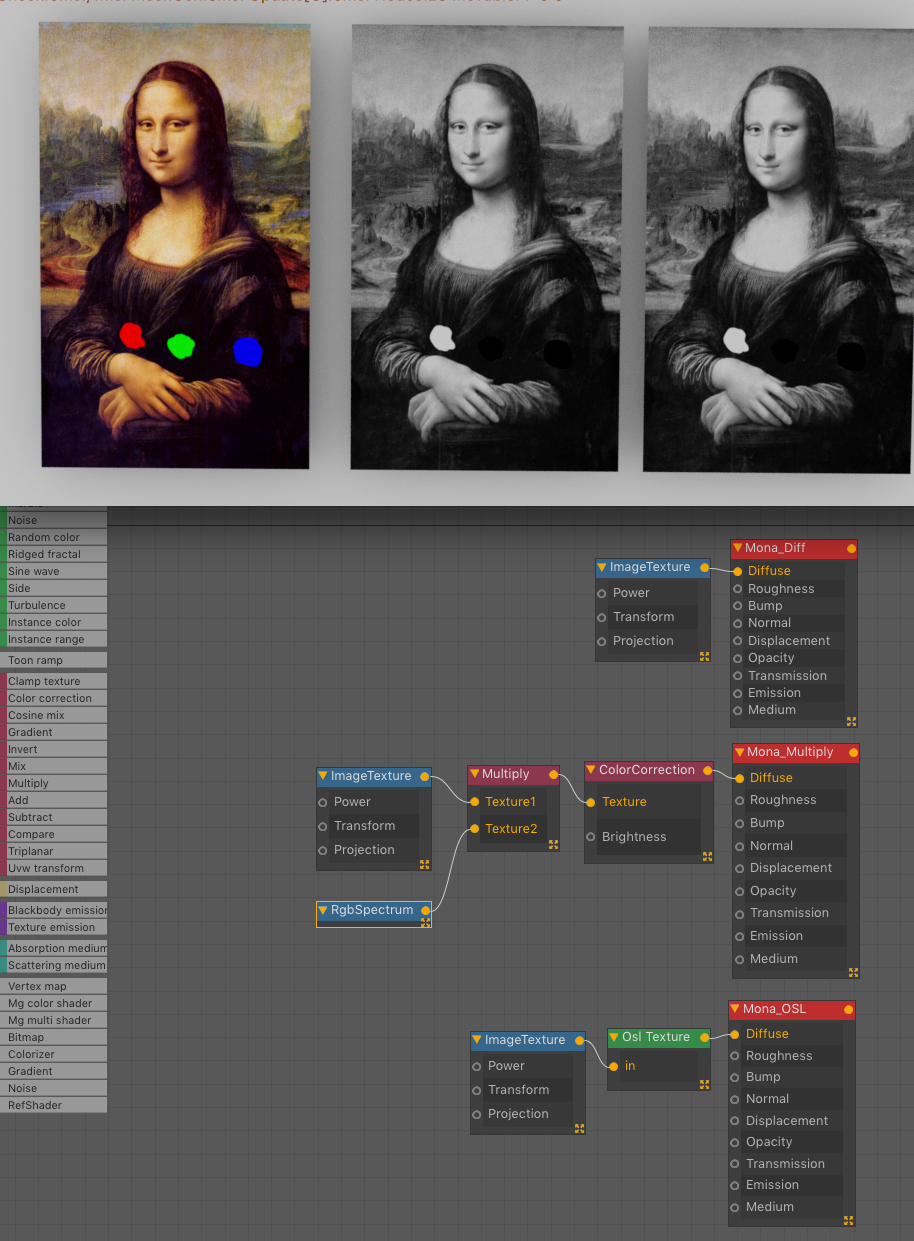Add a Scattering medium node

[x=54, y=965]
